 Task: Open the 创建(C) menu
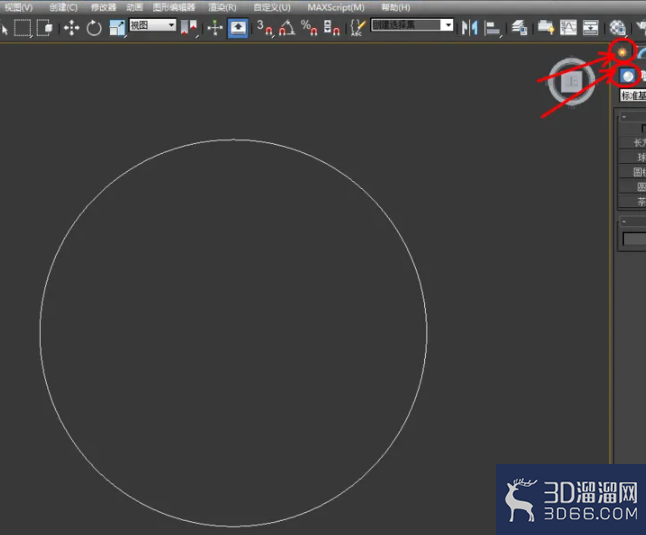pyautogui.click(x=63, y=7)
